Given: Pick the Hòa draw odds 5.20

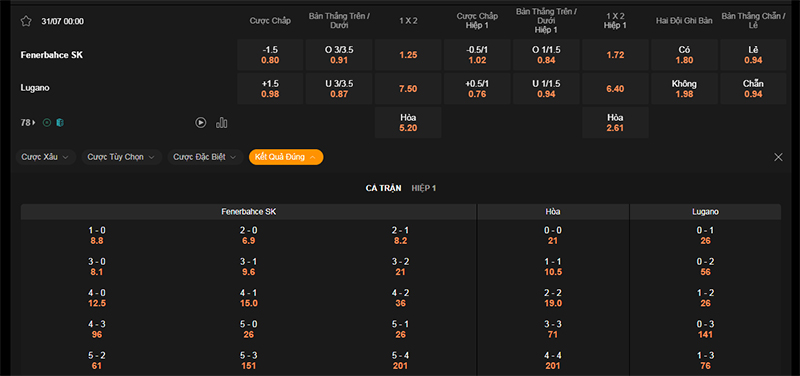Looking at the screenshot, I should 408,122.
